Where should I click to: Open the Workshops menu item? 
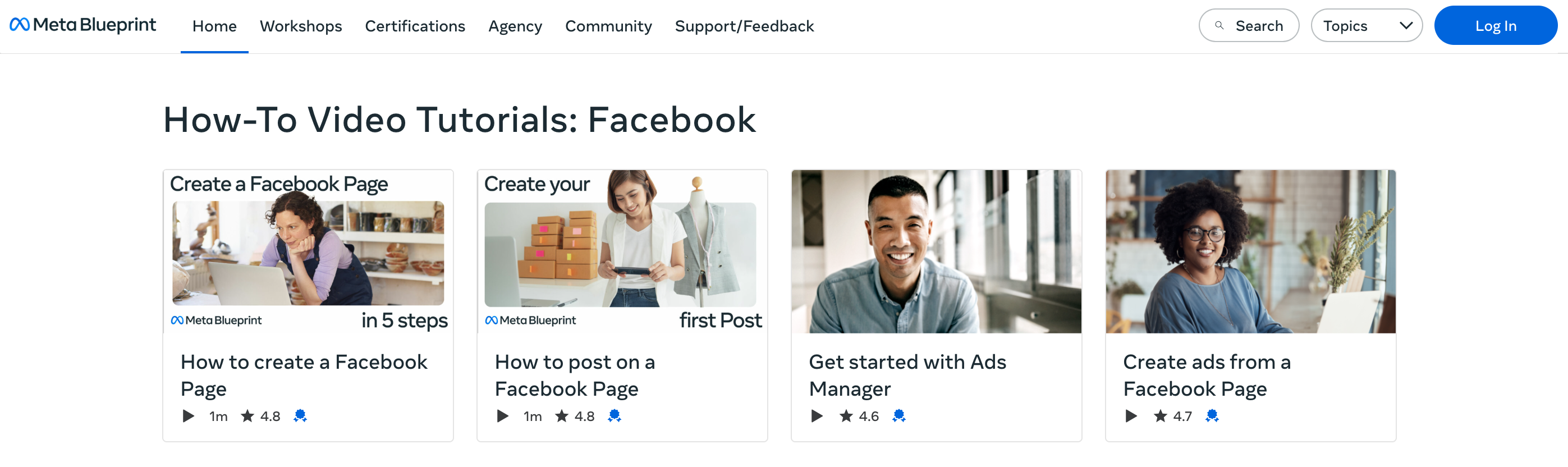(x=301, y=26)
